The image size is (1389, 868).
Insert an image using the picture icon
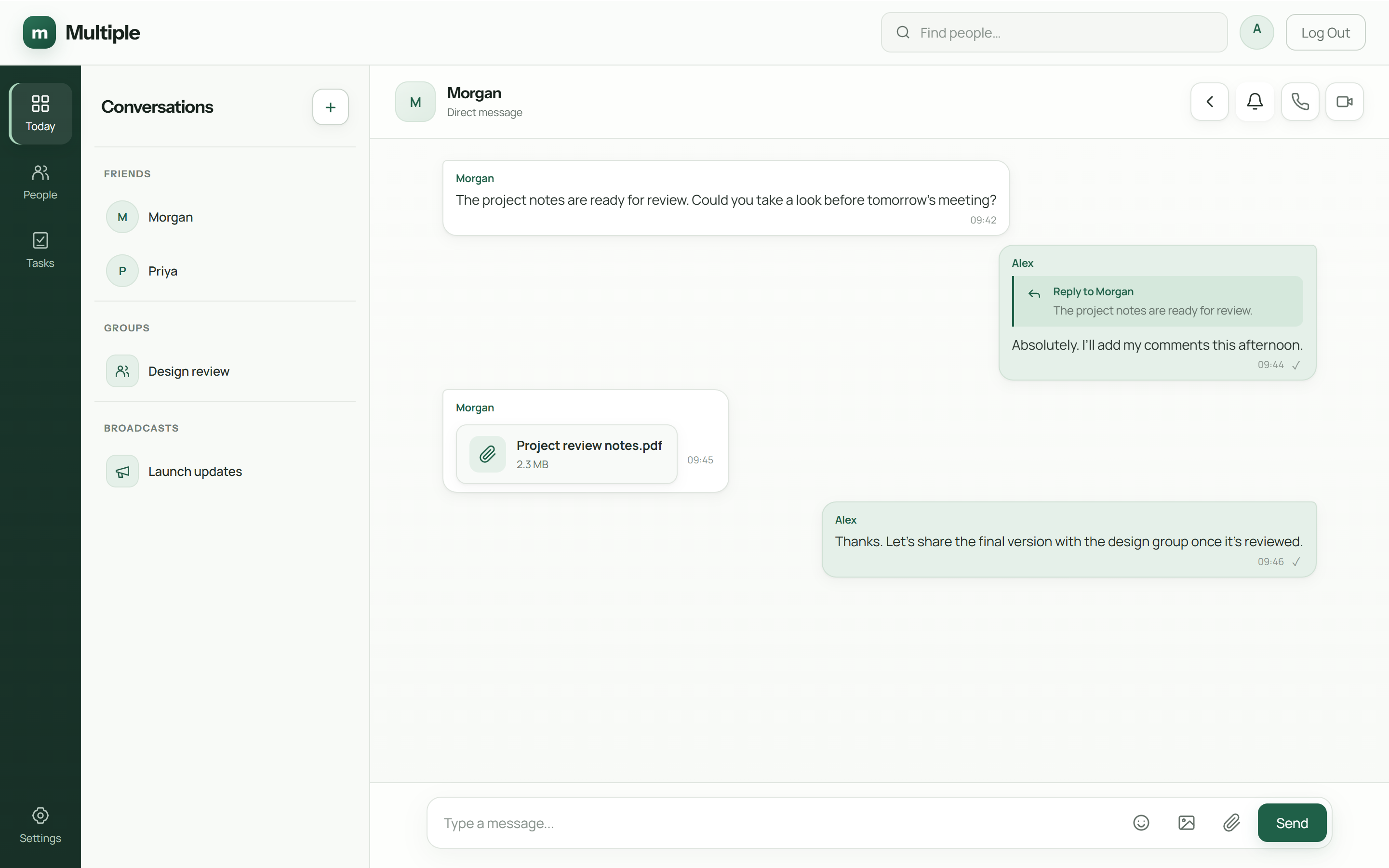[1186, 823]
